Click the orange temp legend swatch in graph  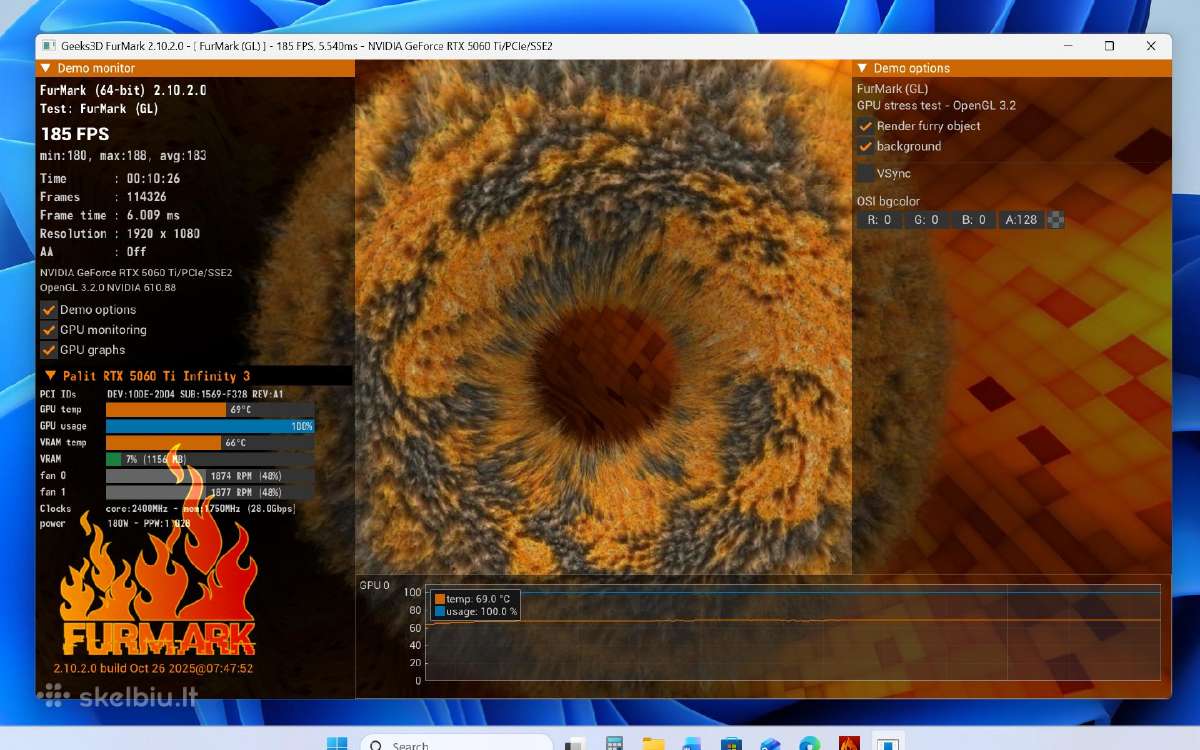click(x=440, y=599)
